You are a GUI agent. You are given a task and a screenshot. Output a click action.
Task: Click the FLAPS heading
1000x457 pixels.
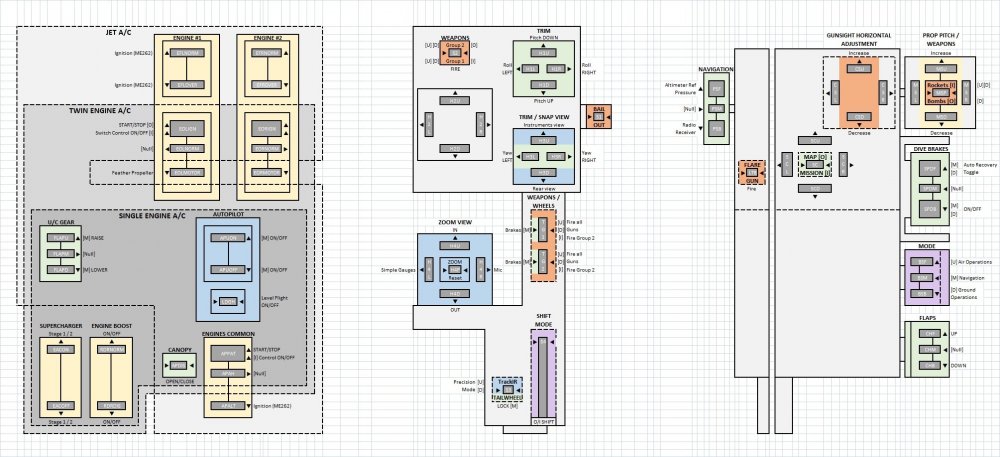[x=926, y=317]
